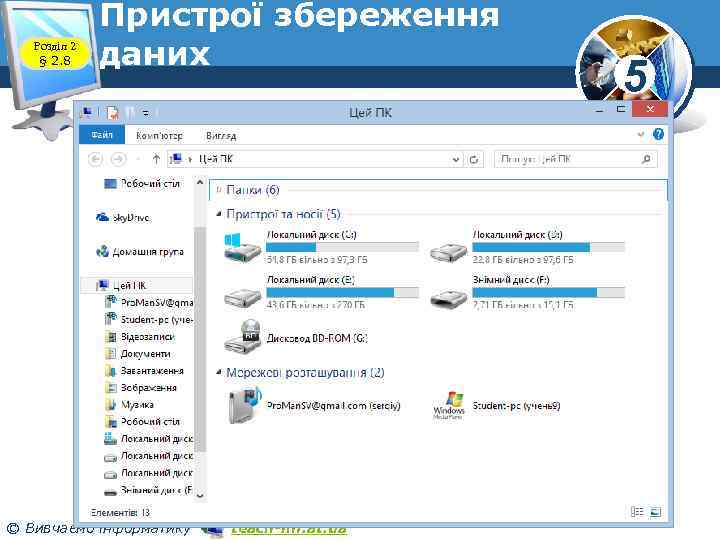The width and height of the screenshot is (720, 540).
Task: Go up one folder level
Action: 156,159
